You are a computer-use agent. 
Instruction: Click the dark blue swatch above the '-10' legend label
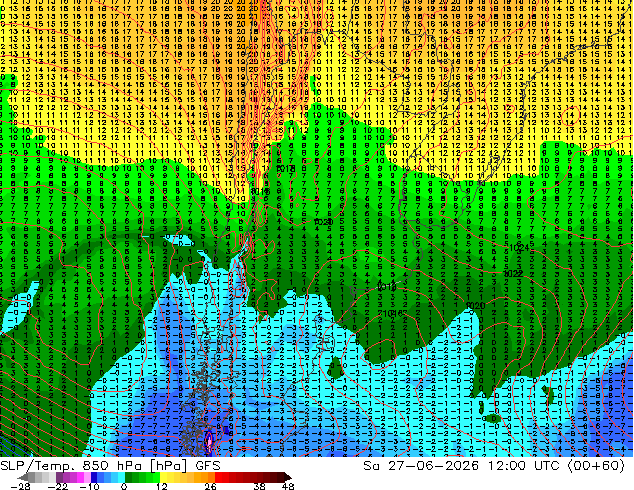[x=94, y=477]
